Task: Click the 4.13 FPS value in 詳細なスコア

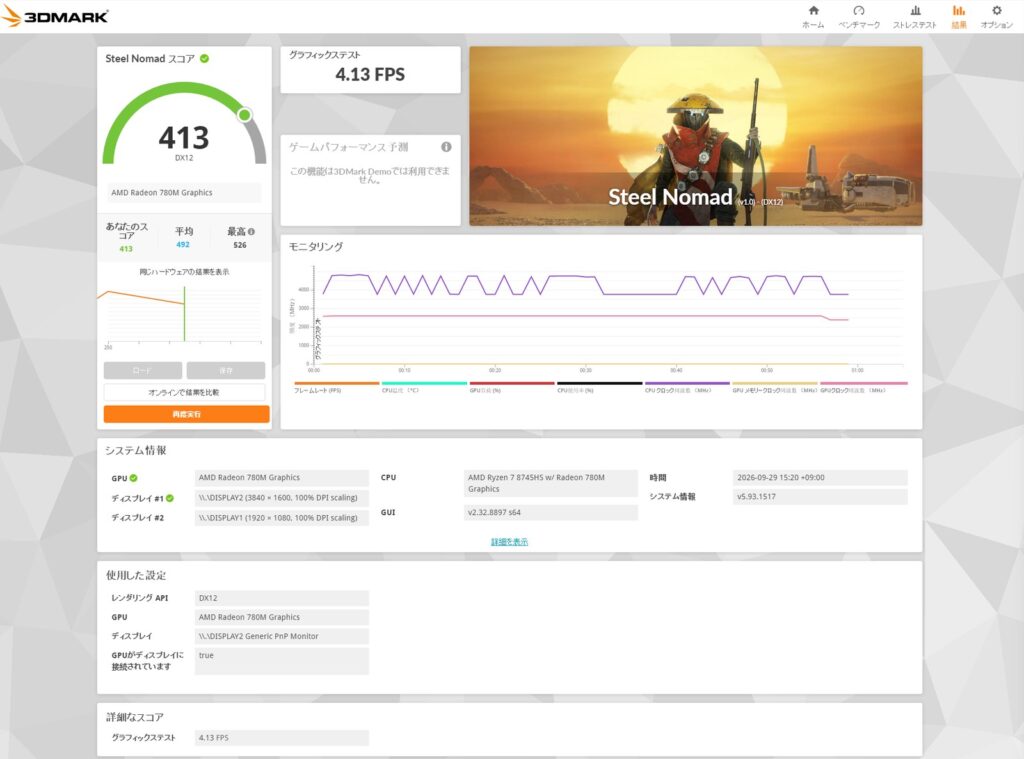Action: [281, 738]
